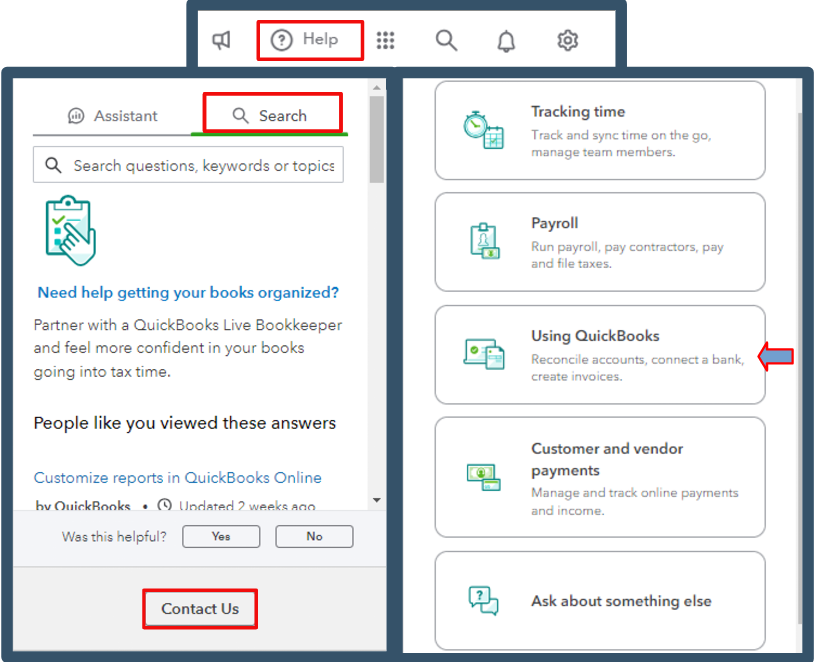
Task: Select the Using QuickBooks card
Action: click(x=600, y=354)
